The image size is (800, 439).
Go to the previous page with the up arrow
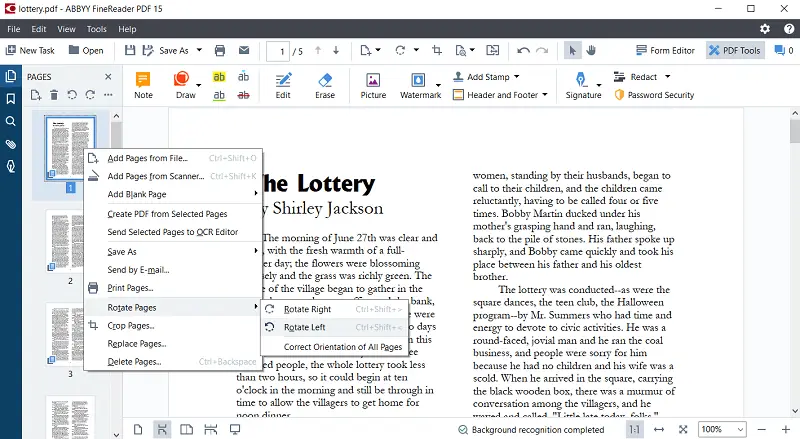click(318, 50)
